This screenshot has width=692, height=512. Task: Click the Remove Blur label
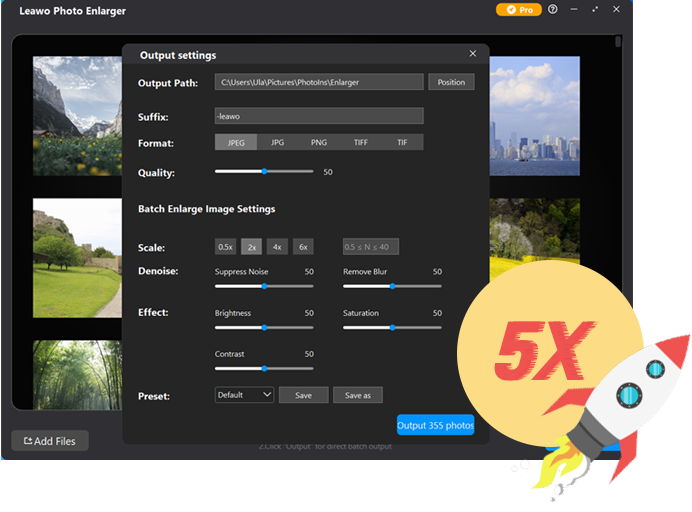coord(365,272)
